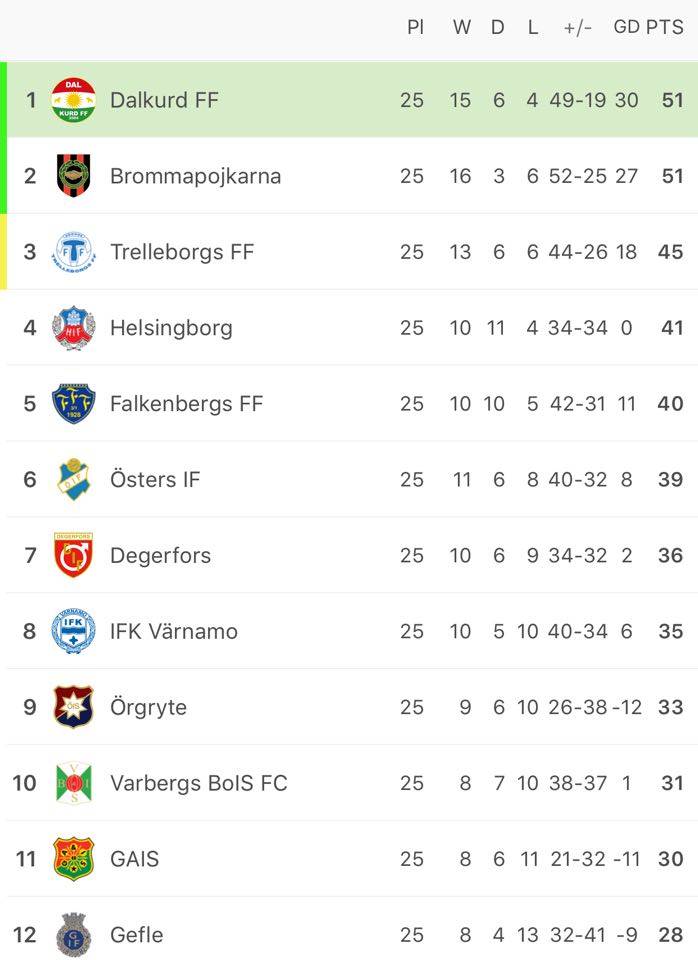Open the Falkenbergs FF badge
This screenshot has height=960, width=698.
click(73, 404)
